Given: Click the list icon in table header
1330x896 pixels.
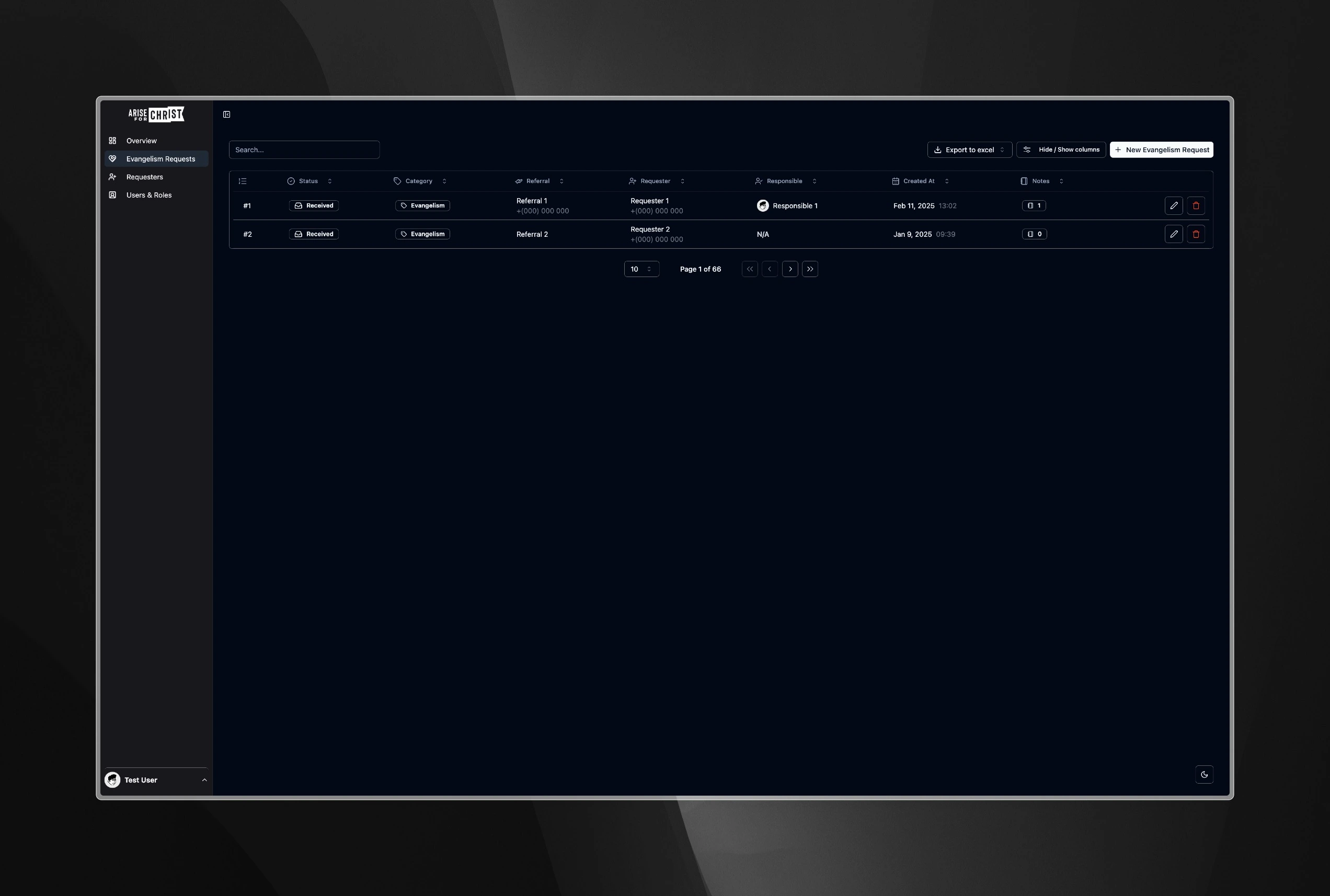Looking at the screenshot, I should (243, 181).
